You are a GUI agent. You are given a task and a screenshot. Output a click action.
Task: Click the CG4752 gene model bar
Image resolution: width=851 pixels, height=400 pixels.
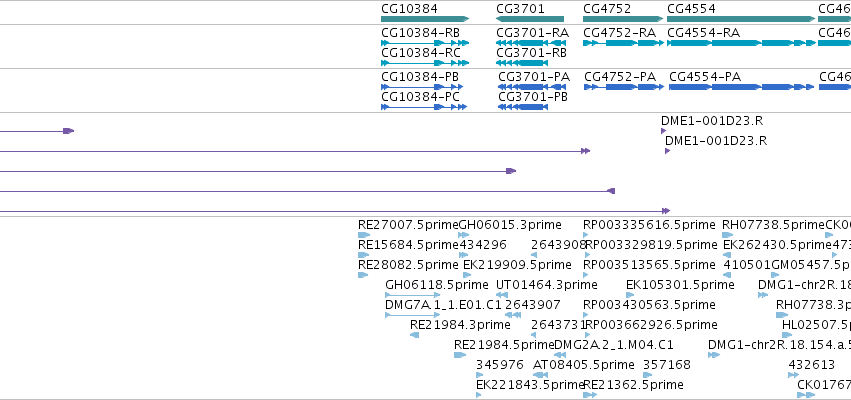(620, 19)
